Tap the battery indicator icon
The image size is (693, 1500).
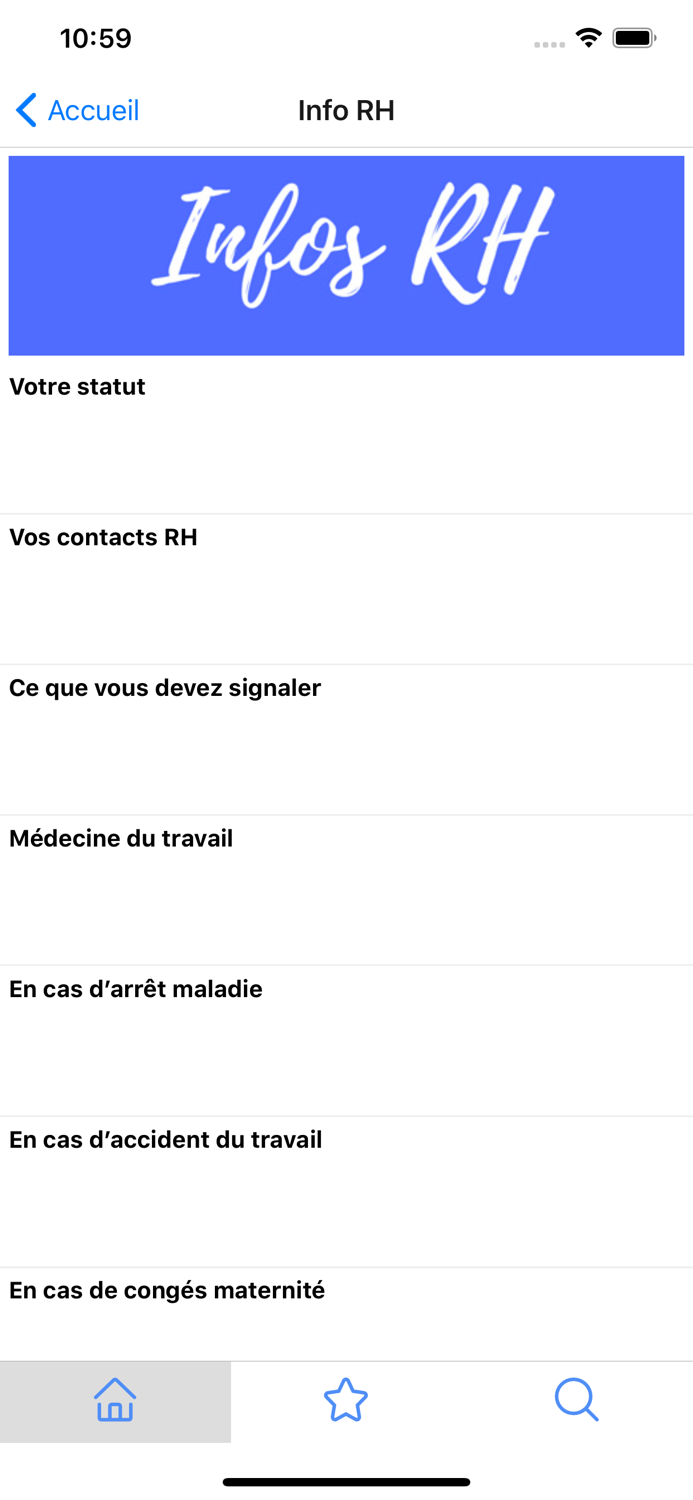pos(633,37)
